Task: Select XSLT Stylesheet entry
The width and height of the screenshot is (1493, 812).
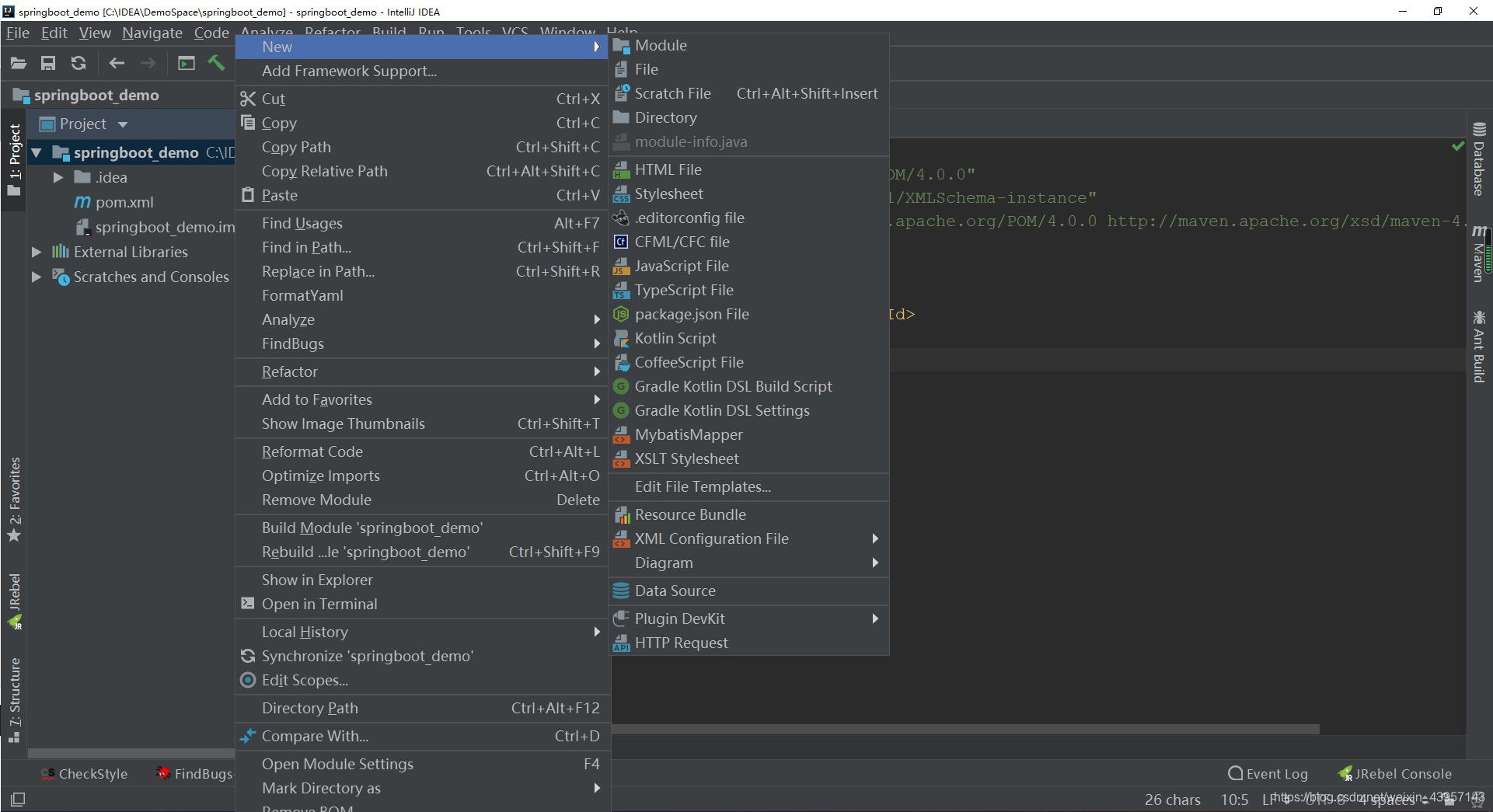Action: pyautogui.click(x=748, y=459)
